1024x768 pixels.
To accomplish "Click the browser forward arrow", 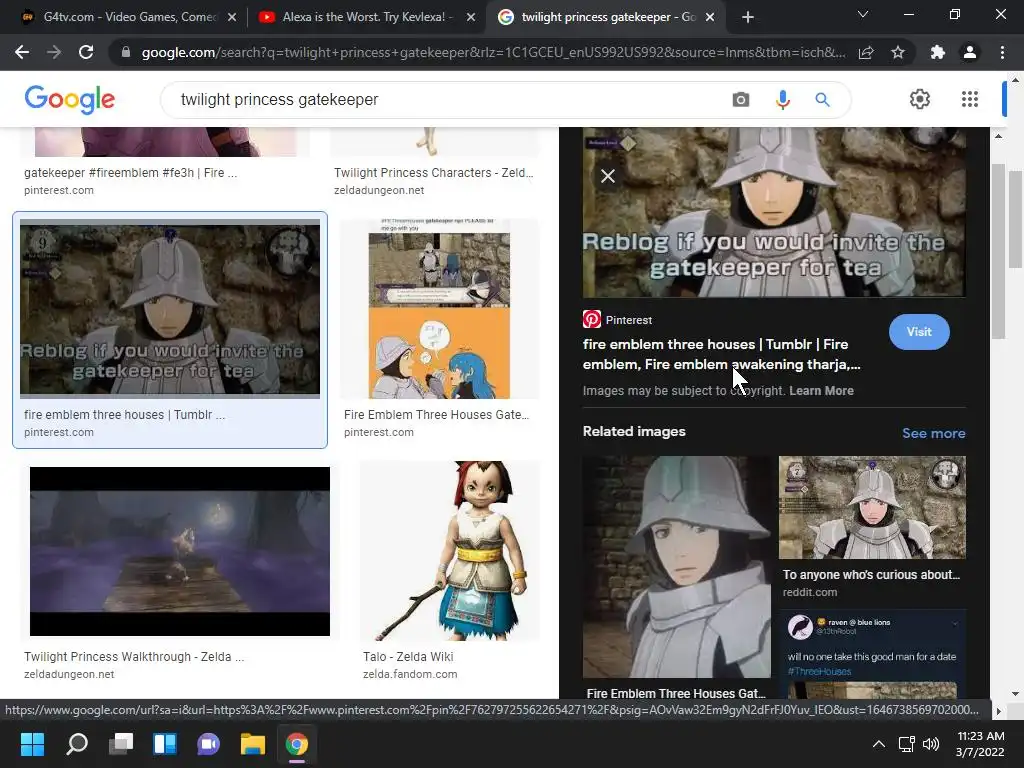I will coord(54,52).
